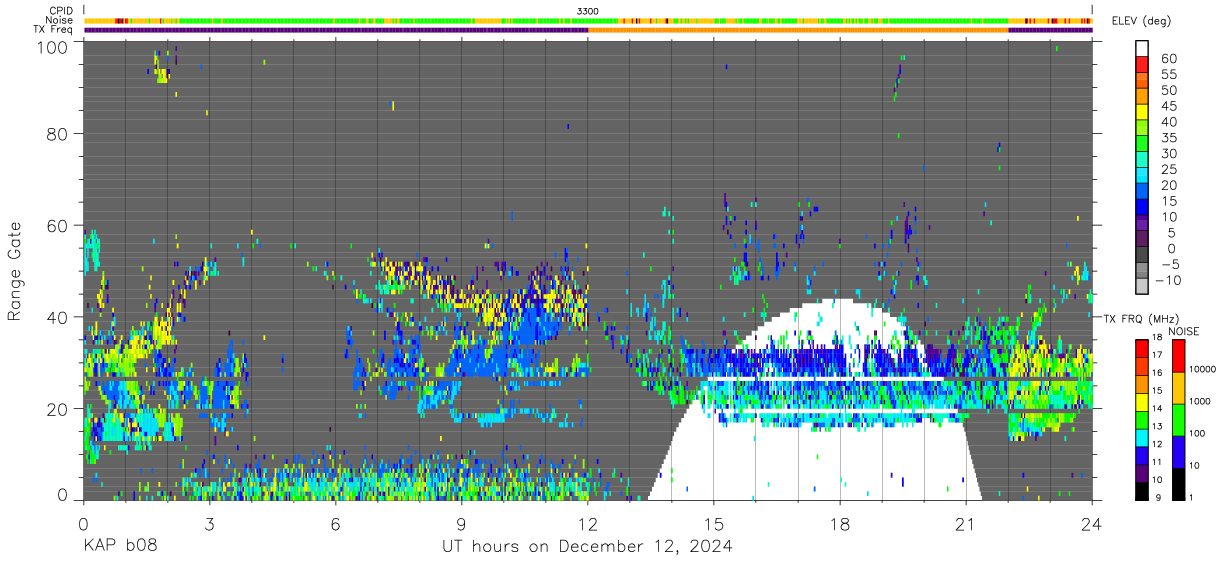The width and height of the screenshot is (1228, 567).
Task: Click the 25 label on the ELEV colorbar
Action: (1168, 169)
